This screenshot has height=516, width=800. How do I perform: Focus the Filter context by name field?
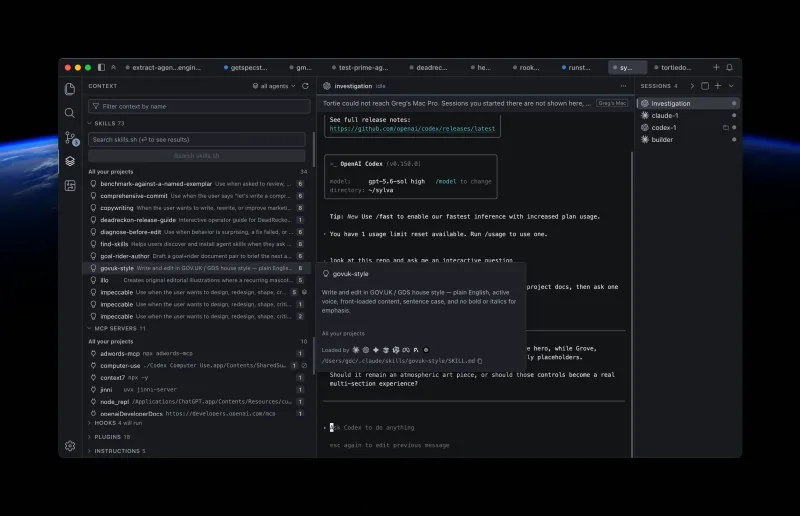pos(199,106)
